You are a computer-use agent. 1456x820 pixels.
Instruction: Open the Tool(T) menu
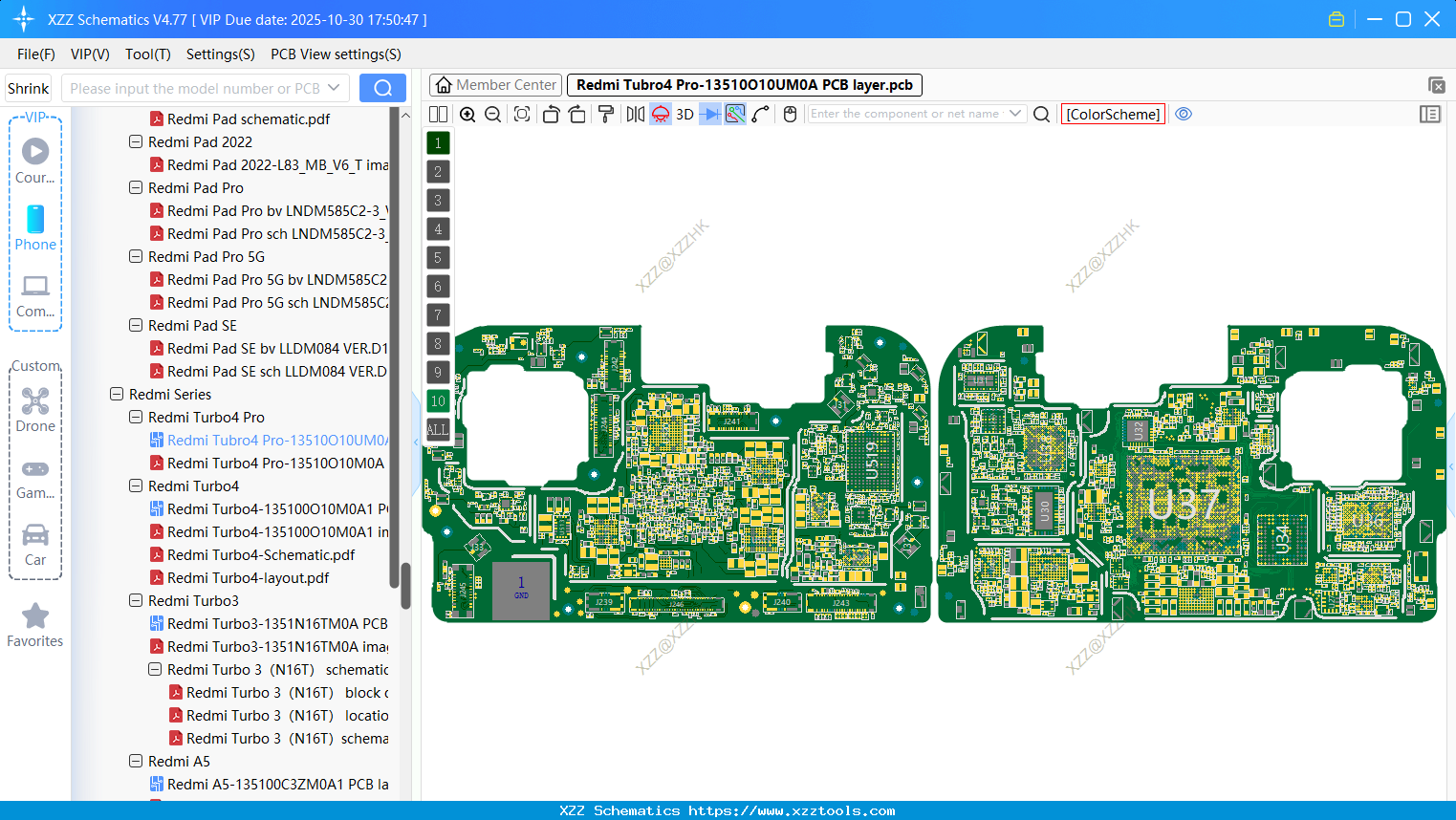click(x=147, y=54)
